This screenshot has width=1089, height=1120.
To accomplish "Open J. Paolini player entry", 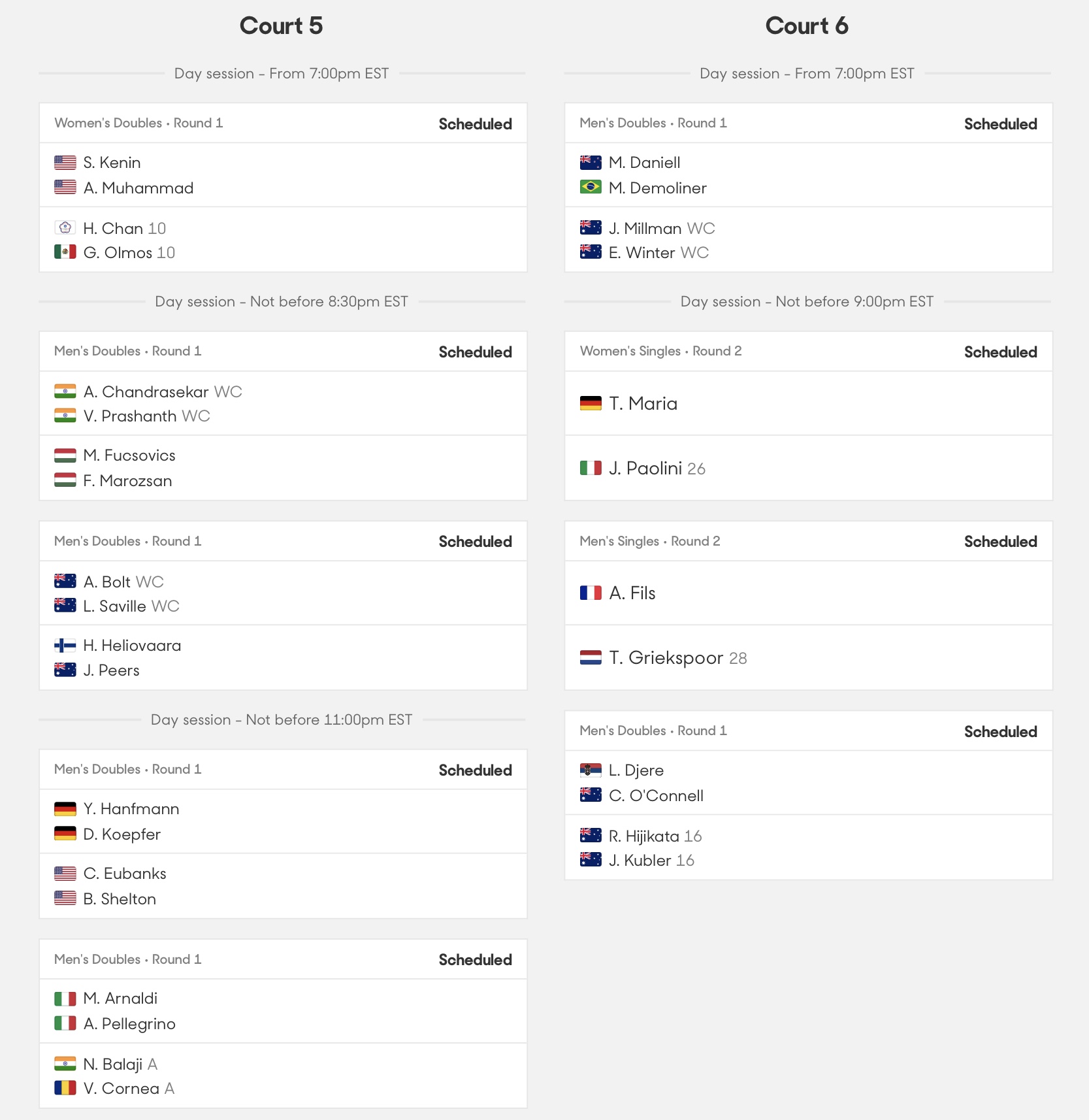I will (657, 469).
